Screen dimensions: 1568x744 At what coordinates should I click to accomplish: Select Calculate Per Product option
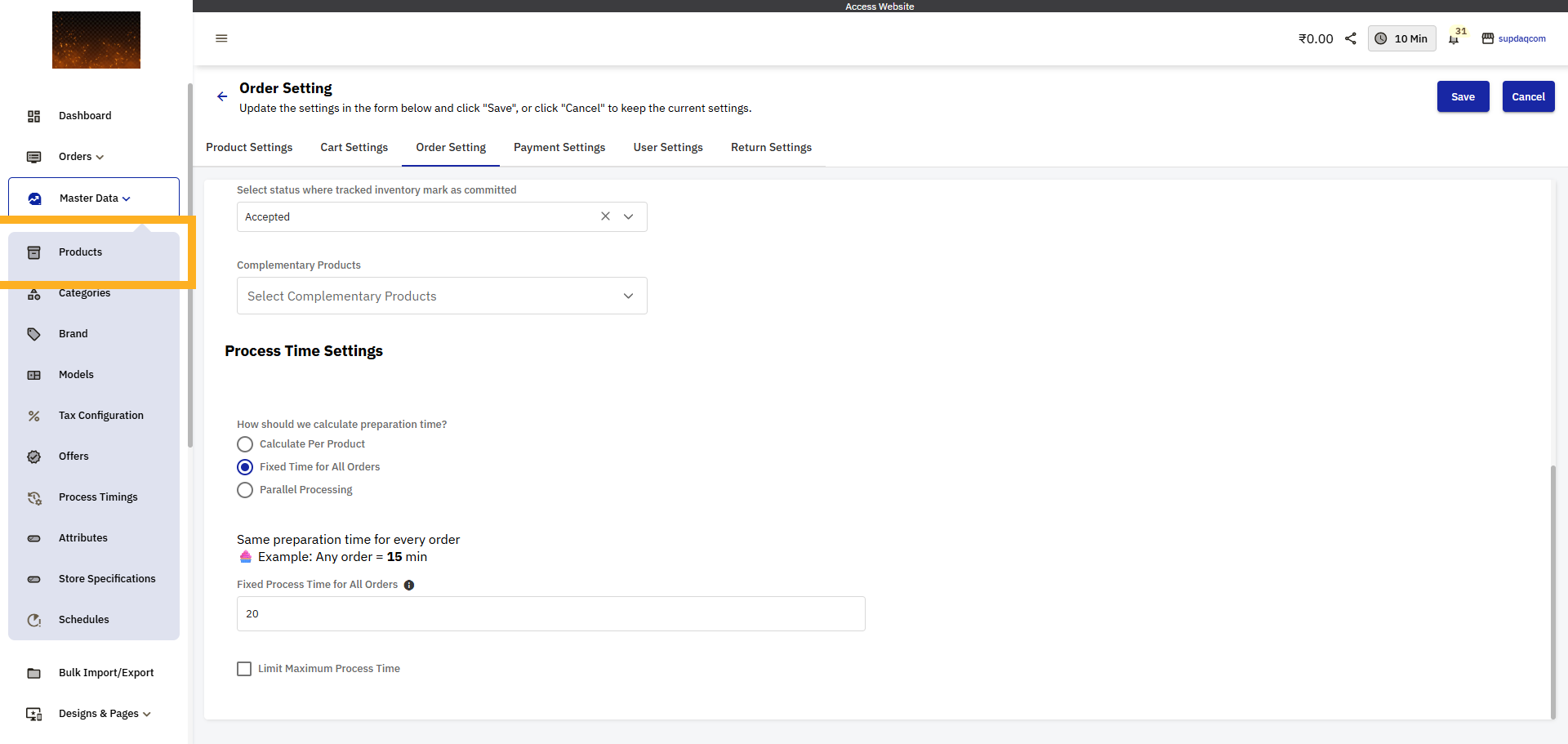point(245,444)
